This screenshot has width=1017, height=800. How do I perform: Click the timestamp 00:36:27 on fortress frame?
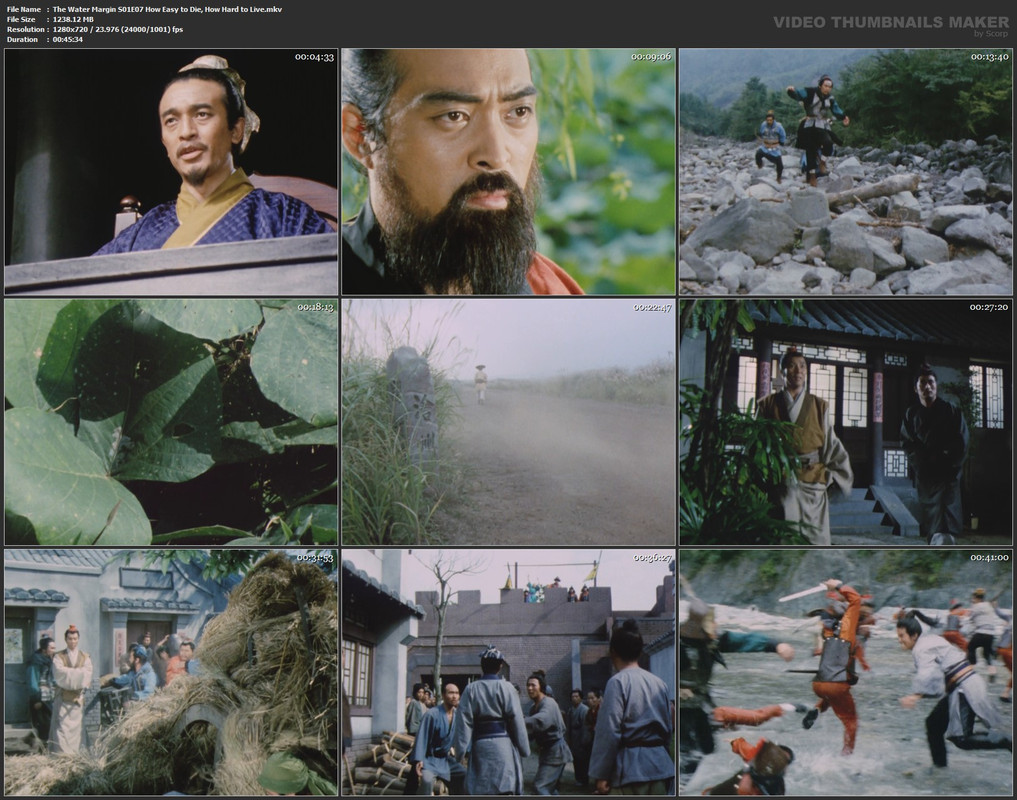click(x=652, y=557)
